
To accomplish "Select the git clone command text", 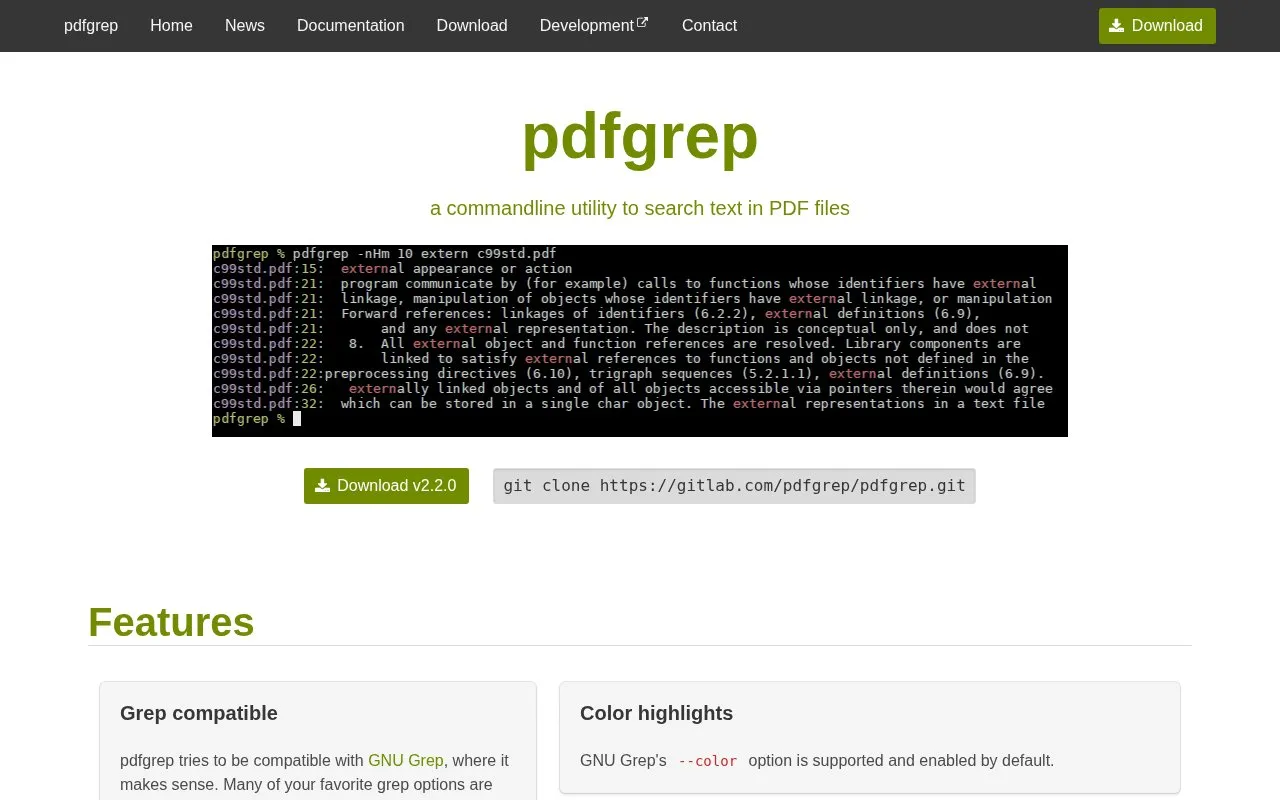I will tap(734, 486).
